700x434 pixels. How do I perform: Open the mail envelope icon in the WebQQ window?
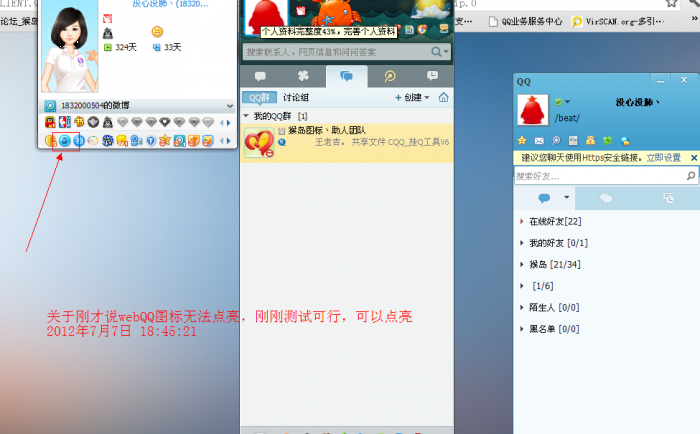pyautogui.click(x=539, y=141)
